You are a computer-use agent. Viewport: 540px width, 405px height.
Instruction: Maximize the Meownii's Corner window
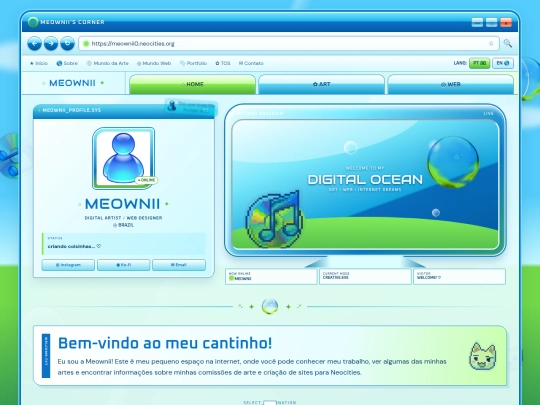point(491,22)
